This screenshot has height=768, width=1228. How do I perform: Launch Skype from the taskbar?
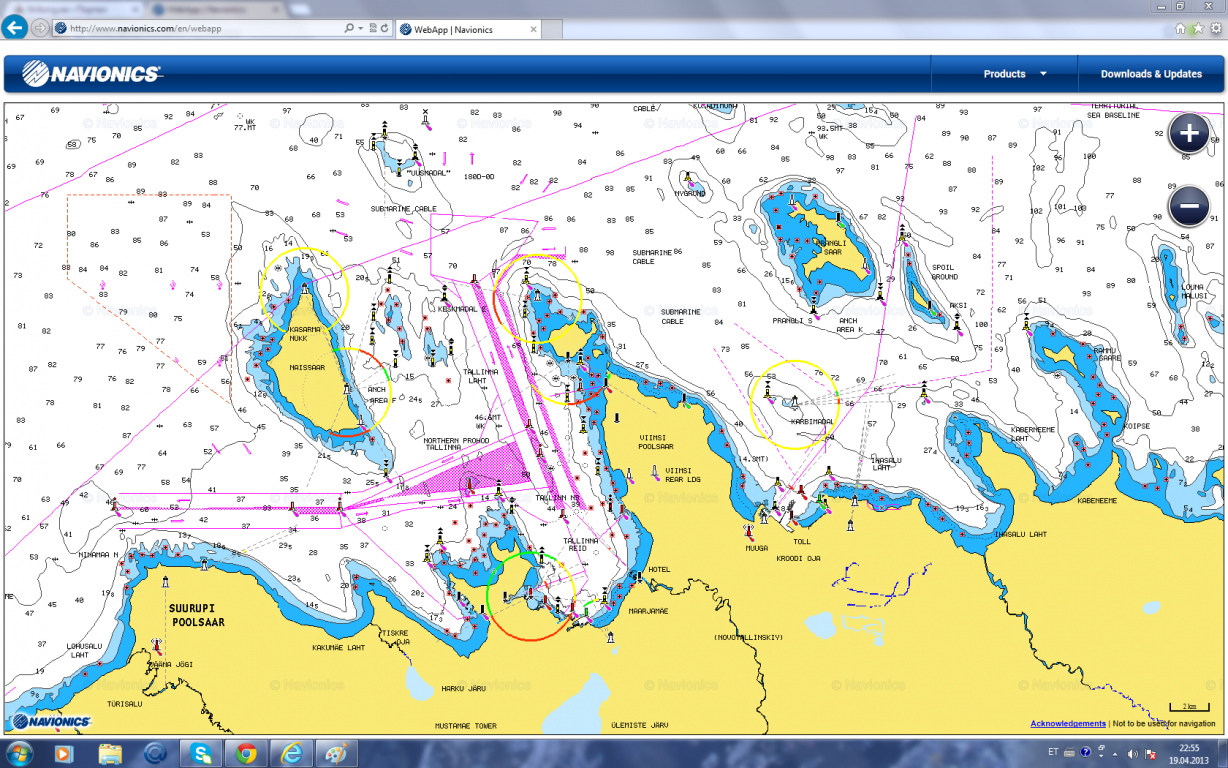pyautogui.click(x=201, y=752)
